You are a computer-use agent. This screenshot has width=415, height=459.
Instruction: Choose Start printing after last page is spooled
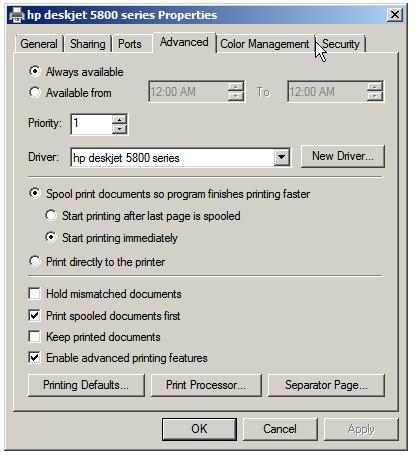click(x=143, y=216)
